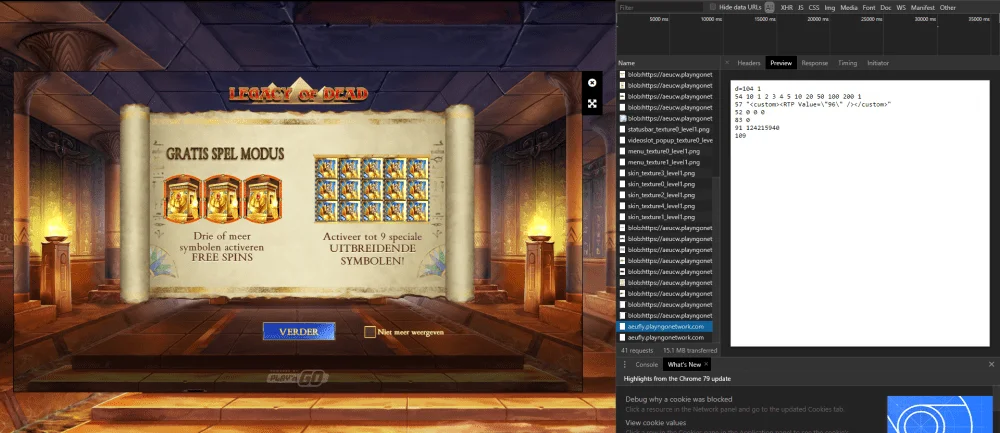Screen dimensions: 1000x433
Task: Click file icon of skin_texture3_level1.png
Action: [622, 173]
